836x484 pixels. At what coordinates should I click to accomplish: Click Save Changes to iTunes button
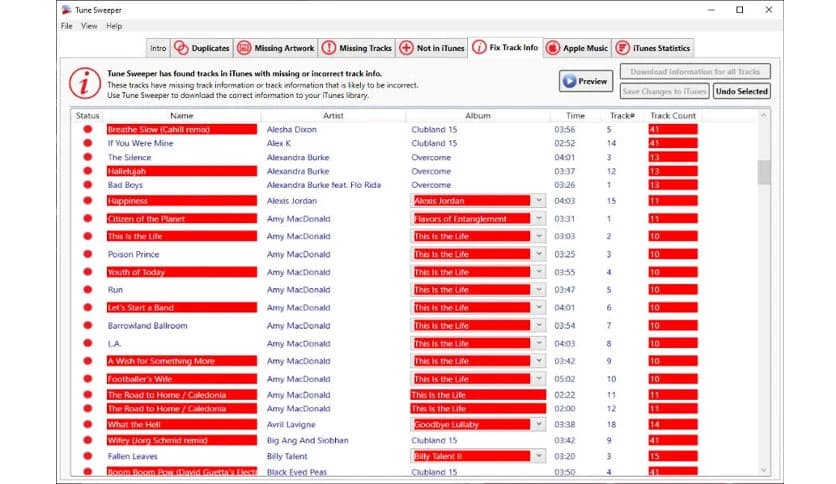click(x=664, y=91)
